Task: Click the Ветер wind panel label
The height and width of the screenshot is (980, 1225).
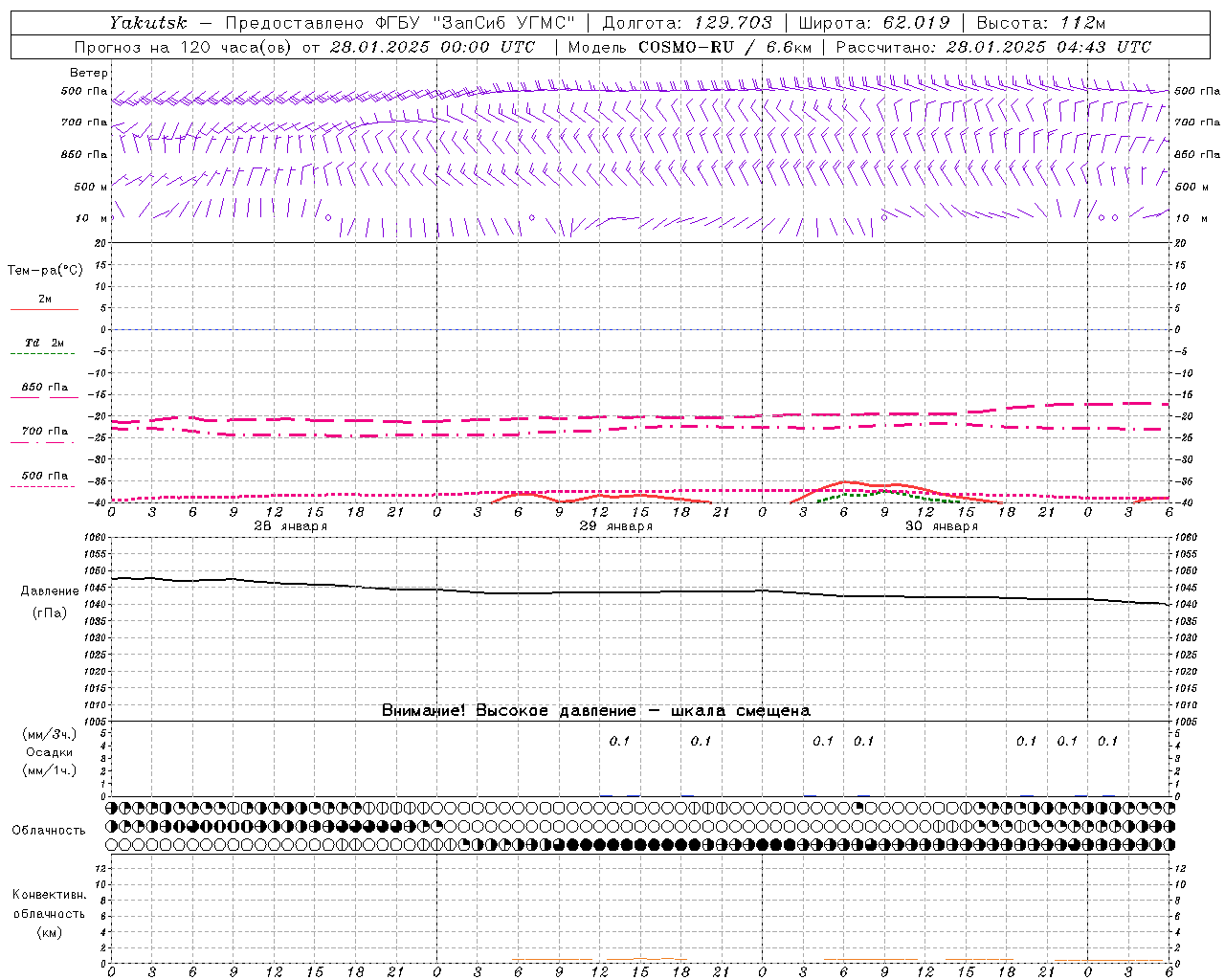Action: 89,73
